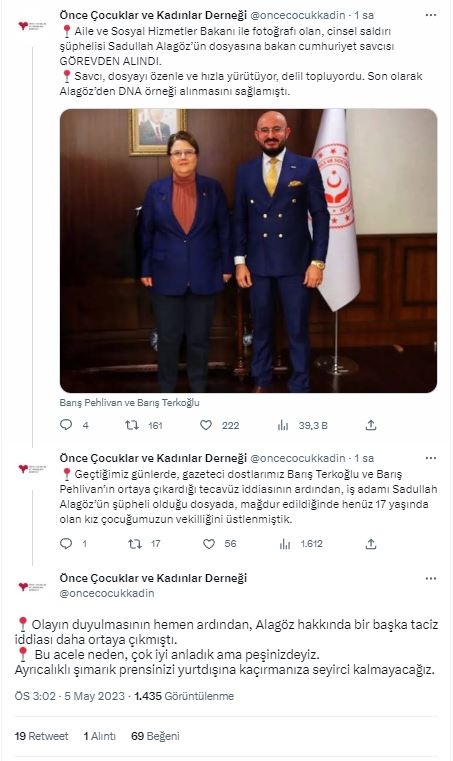Image resolution: width=453 pixels, height=761 pixels.
Task: Share the second tweet about Barış Terkoğlu
Action: (x=371, y=544)
